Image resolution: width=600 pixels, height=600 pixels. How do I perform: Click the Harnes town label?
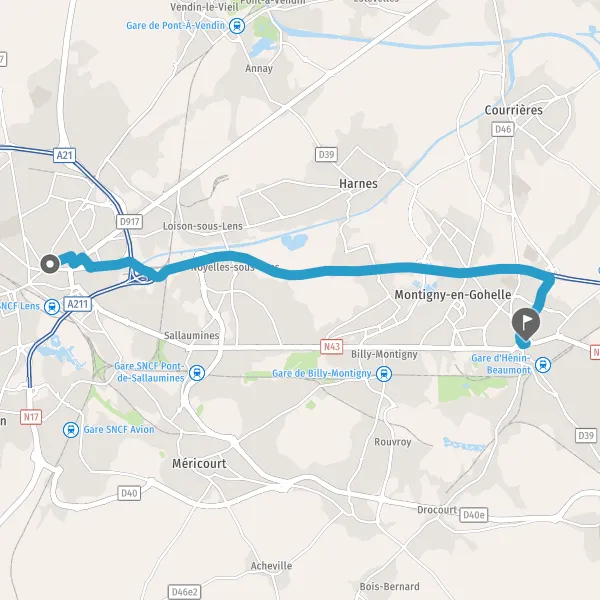[x=358, y=184]
